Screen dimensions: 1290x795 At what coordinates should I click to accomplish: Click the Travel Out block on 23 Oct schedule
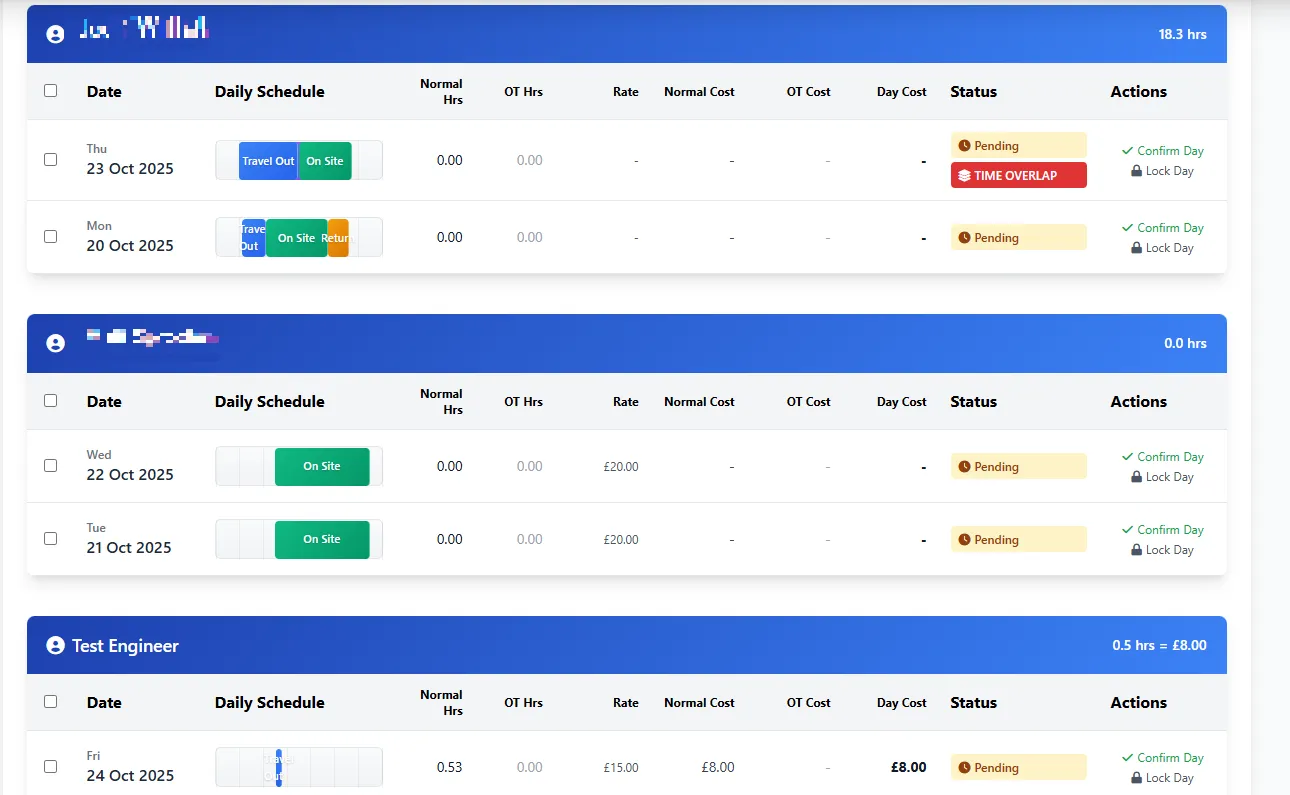click(268, 161)
